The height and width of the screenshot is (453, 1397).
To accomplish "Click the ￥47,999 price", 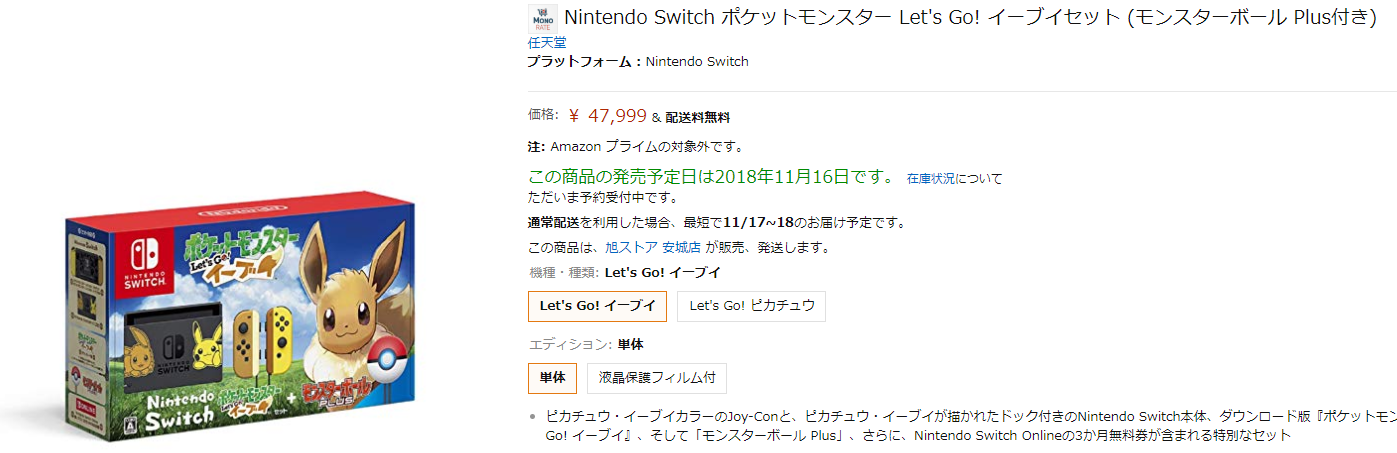I will 608,116.
